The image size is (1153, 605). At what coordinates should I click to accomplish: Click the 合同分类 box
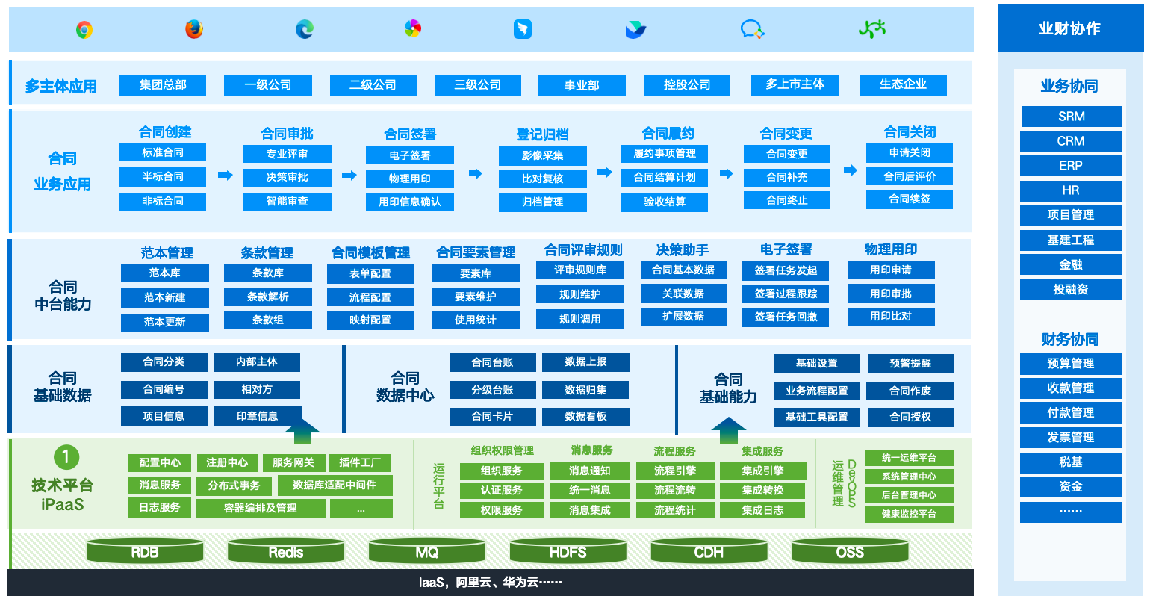pos(164,362)
